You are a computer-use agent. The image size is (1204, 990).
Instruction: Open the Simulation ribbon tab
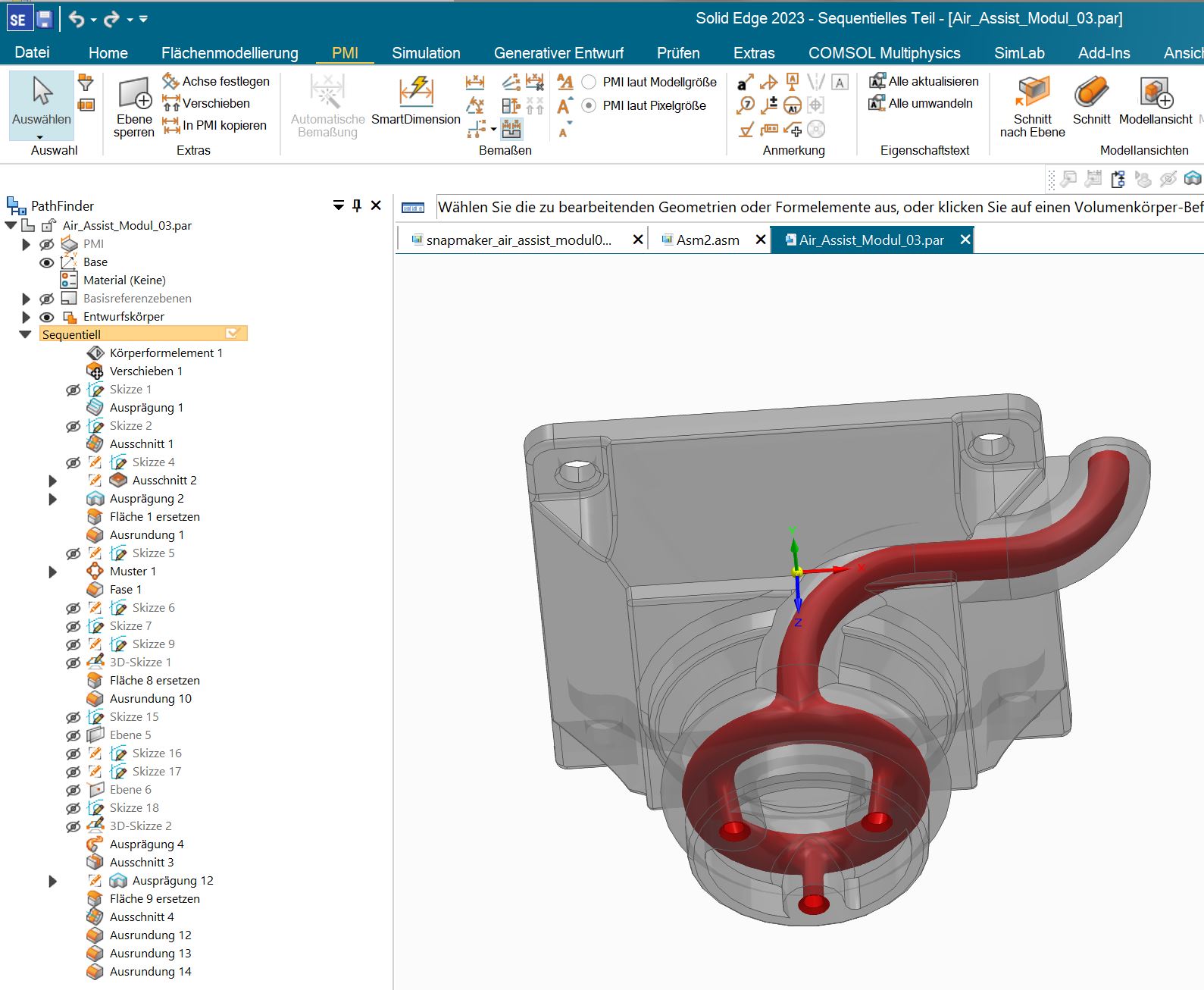click(x=426, y=53)
